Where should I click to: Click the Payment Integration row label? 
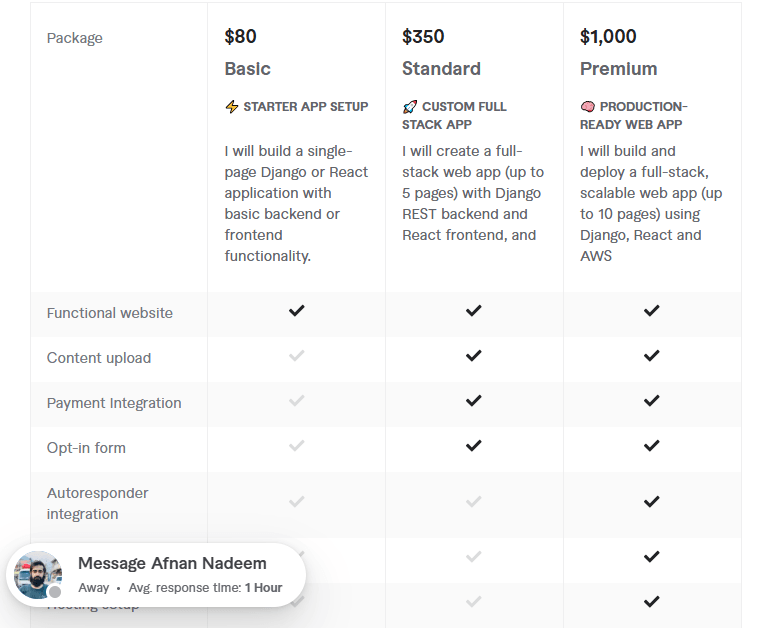(x=114, y=403)
